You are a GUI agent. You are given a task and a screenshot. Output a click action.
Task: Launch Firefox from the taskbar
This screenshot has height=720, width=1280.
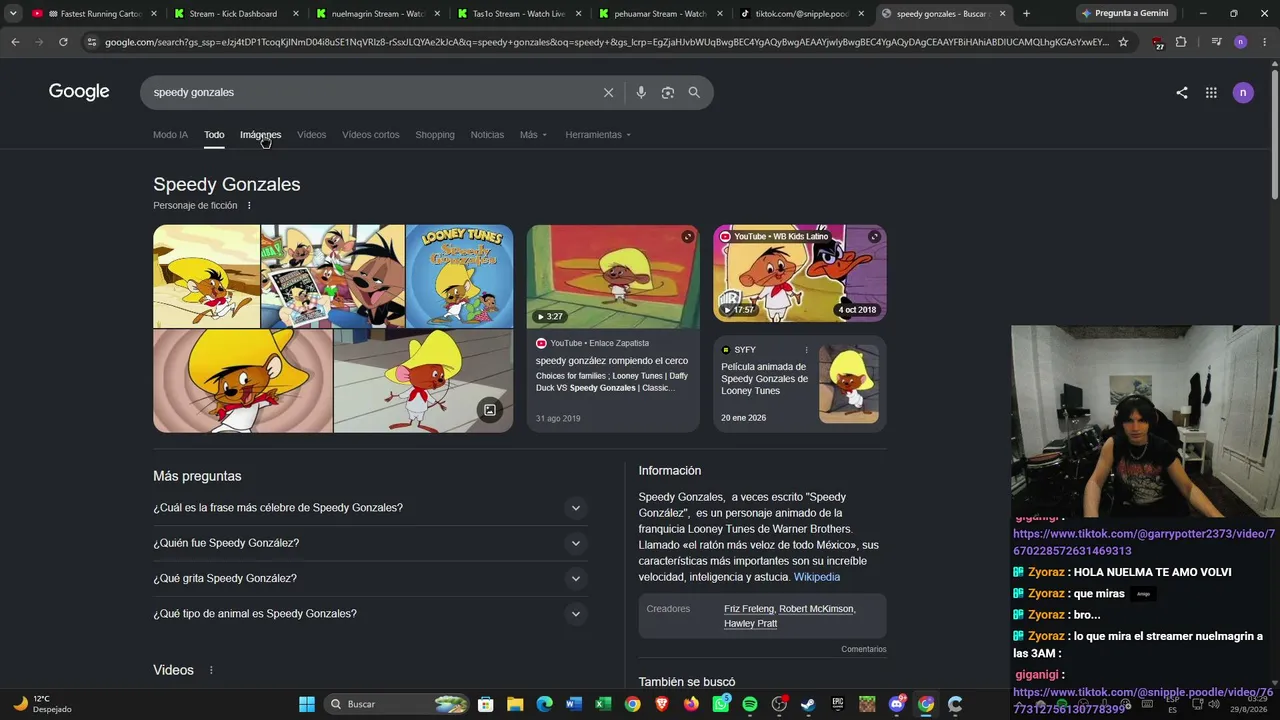pyautogui.click(x=691, y=704)
